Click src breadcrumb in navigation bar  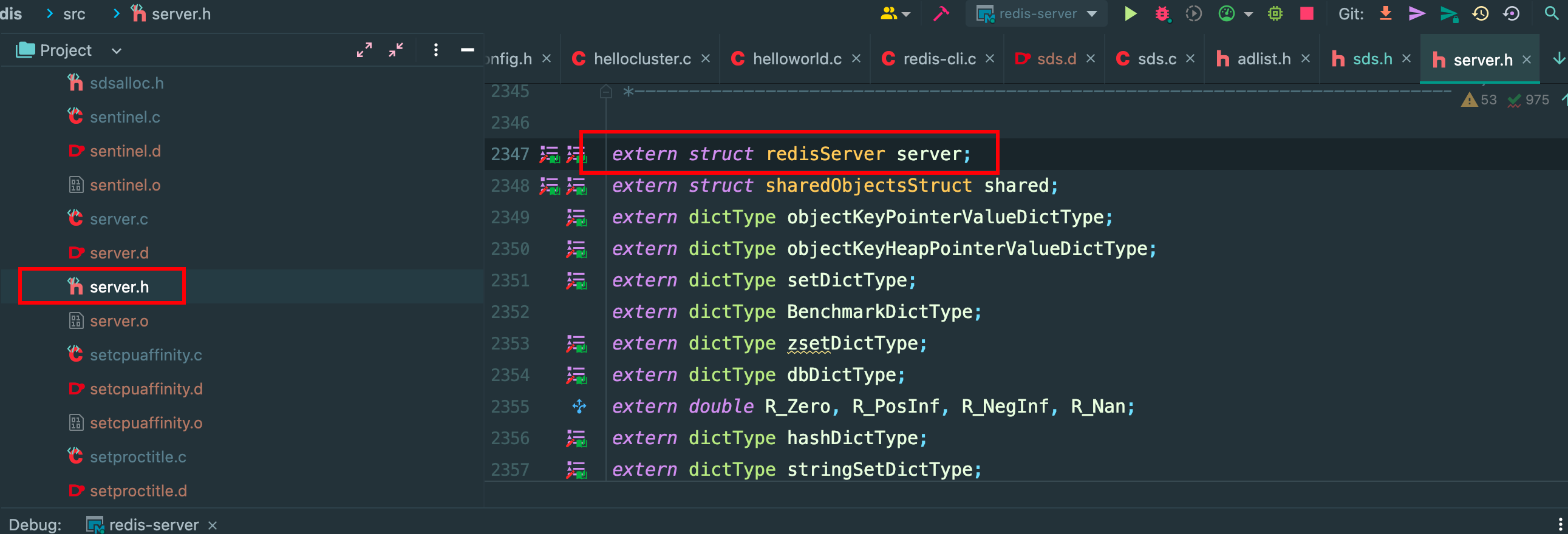(x=74, y=14)
